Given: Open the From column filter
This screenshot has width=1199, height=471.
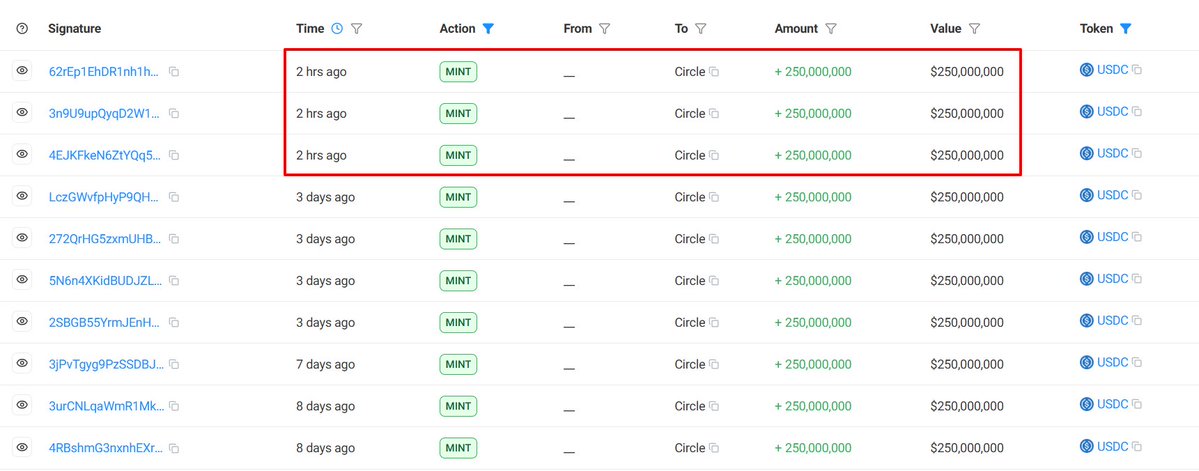Looking at the screenshot, I should (x=605, y=29).
